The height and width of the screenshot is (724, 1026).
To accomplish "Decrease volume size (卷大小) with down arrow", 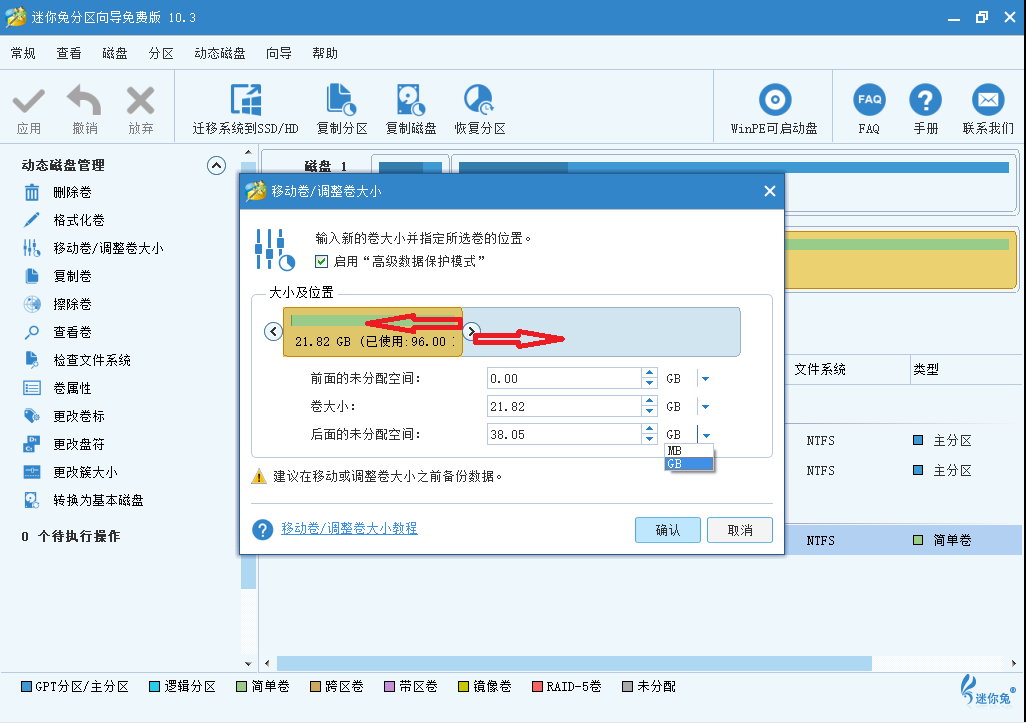I will click(649, 412).
